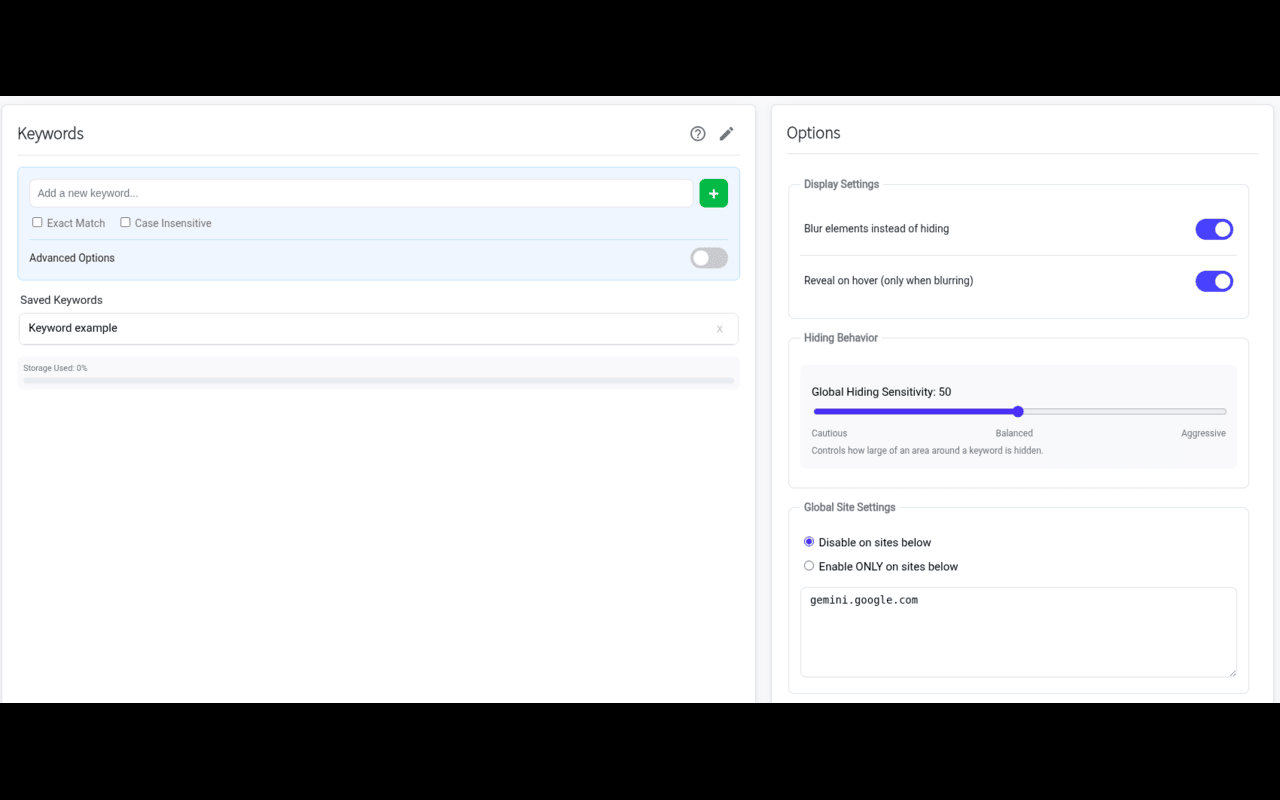Click the 'Cautious' sensitivity label
This screenshot has height=800, width=1280.
(829, 433)
